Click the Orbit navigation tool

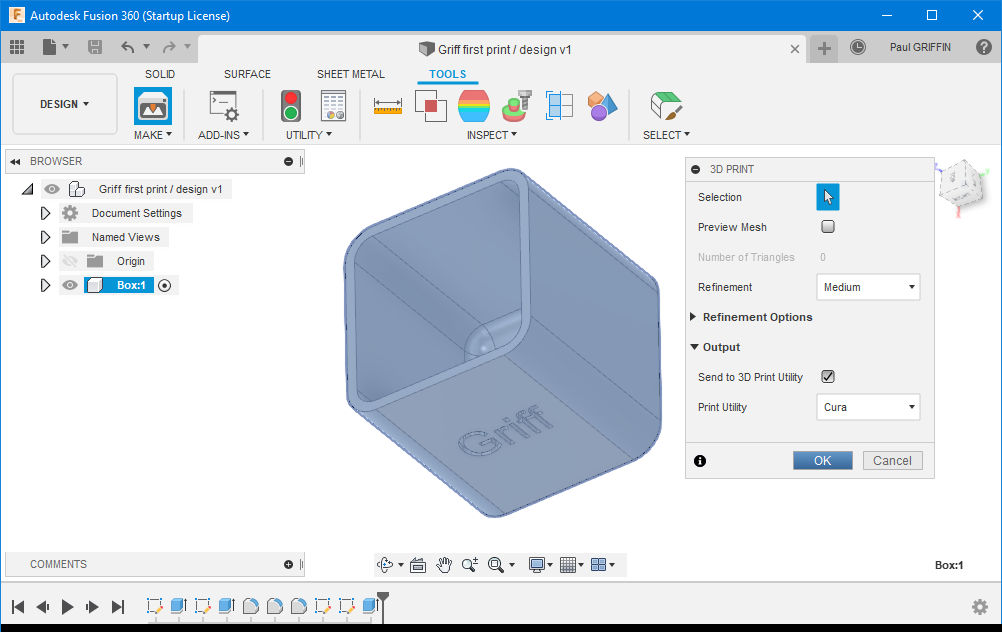point(385,565)
